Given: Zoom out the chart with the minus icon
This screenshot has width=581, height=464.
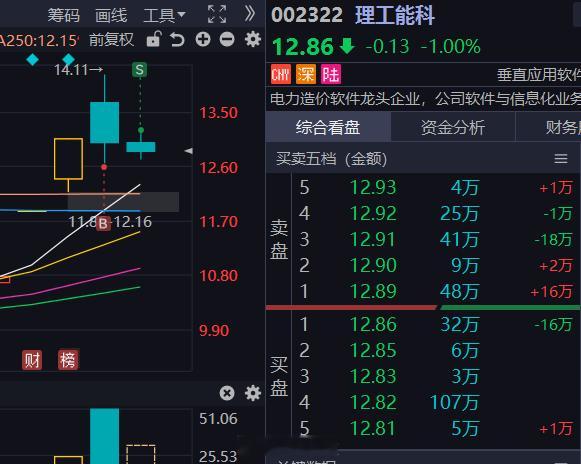Looking at the screenshot, I should pos(227,39).
